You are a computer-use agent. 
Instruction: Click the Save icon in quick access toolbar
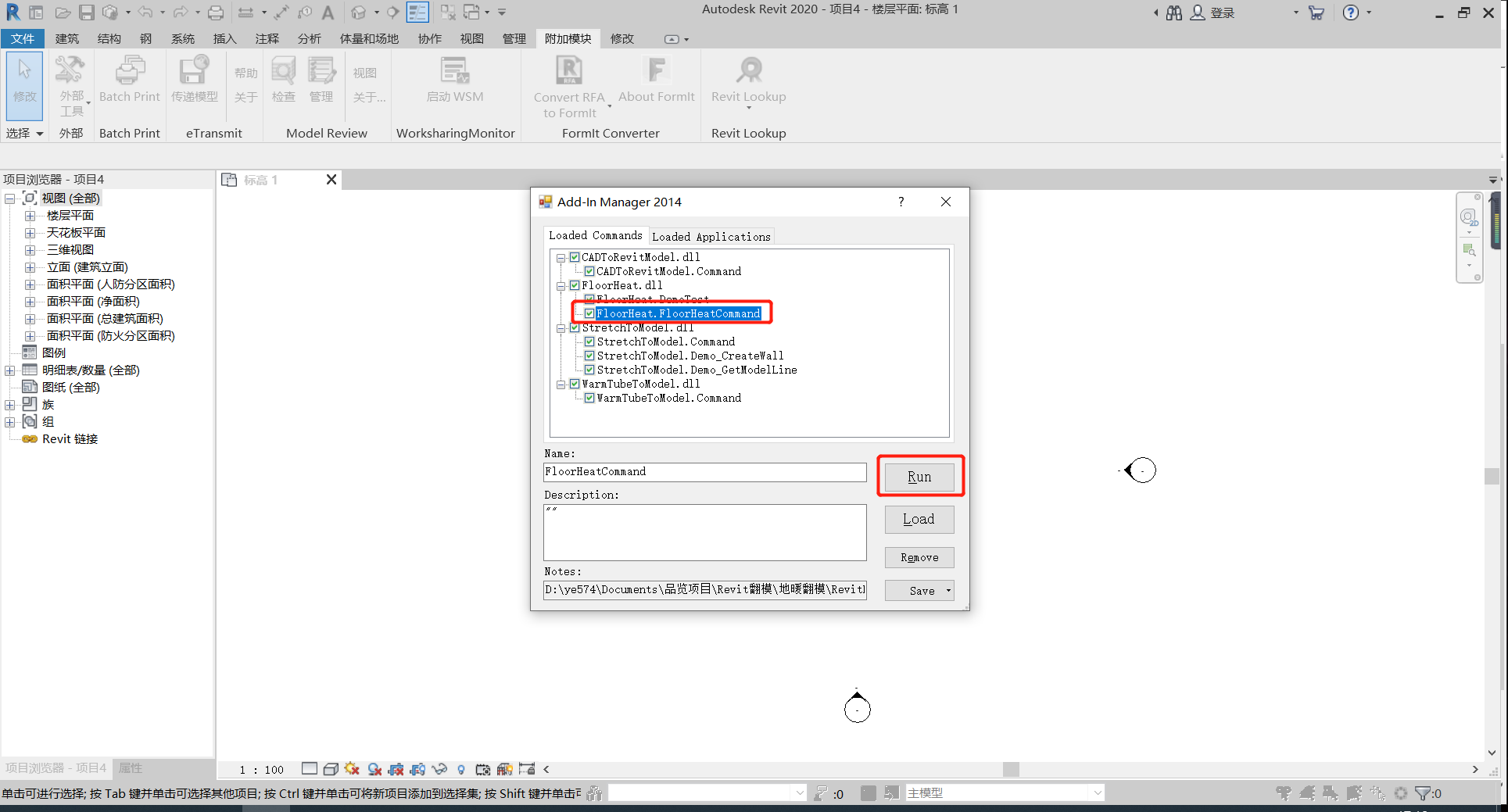coord(86,13)
